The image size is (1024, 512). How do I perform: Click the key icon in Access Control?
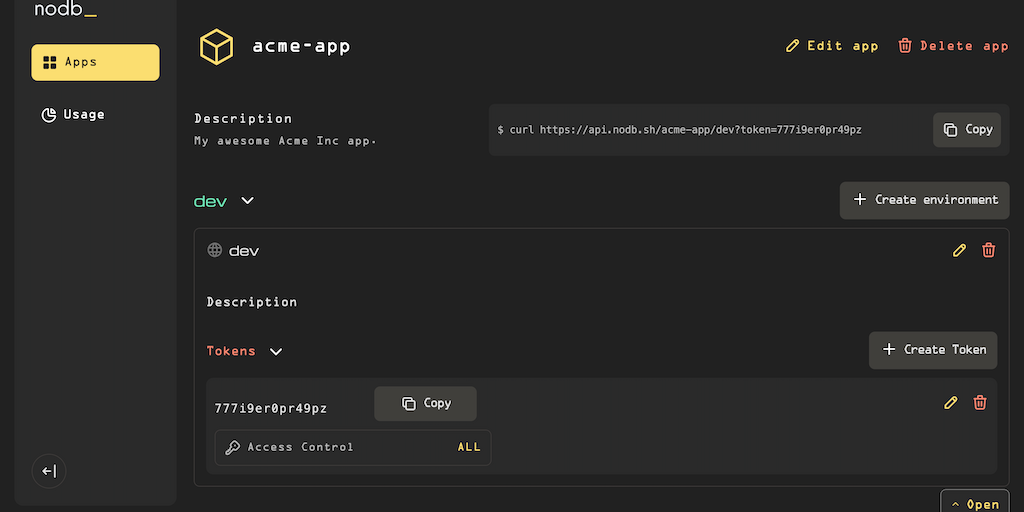(x=232, y=447)
